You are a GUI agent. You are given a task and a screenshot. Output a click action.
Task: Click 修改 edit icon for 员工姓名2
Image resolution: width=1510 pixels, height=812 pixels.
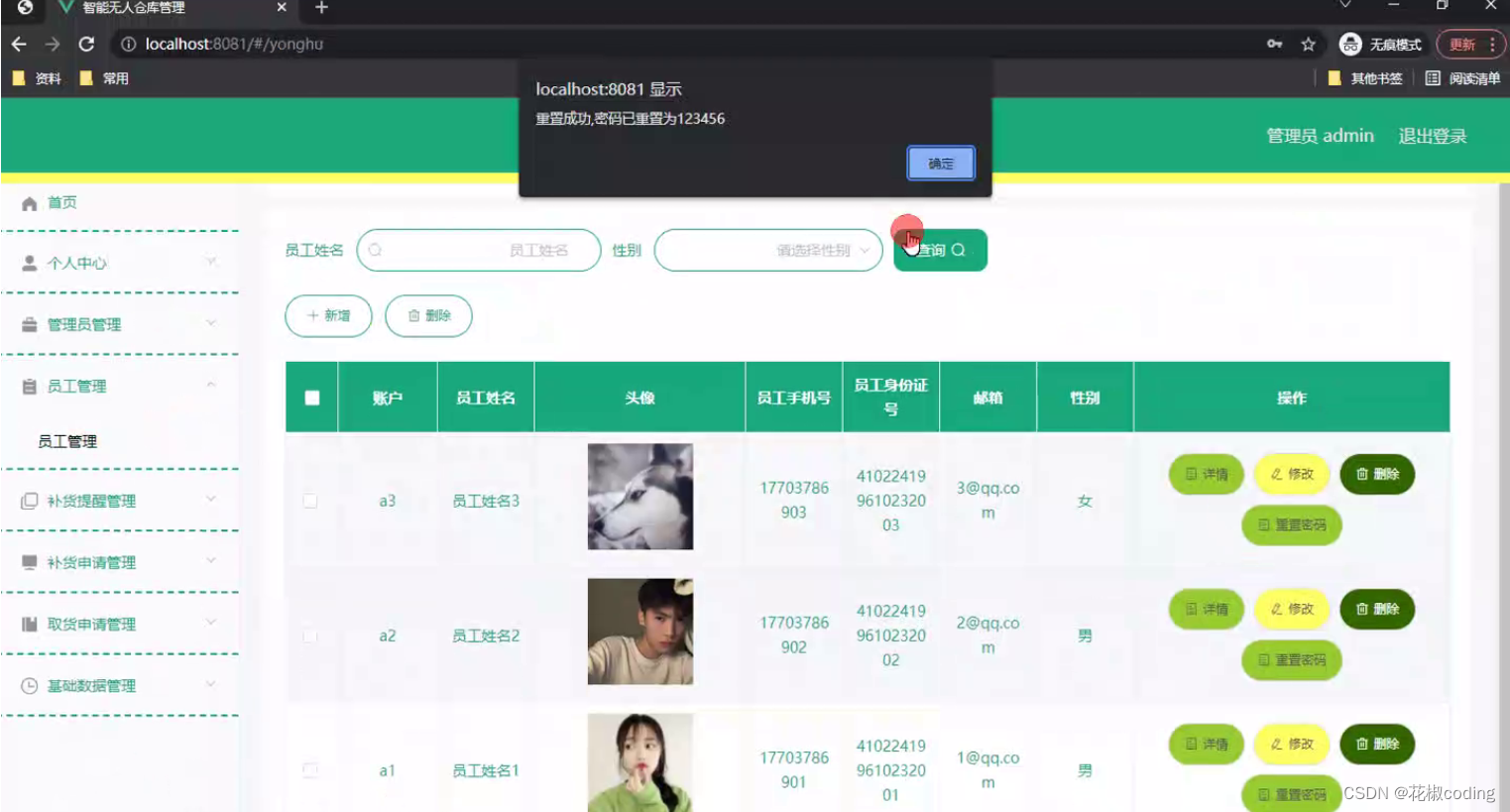click(x=1291, y=609)
